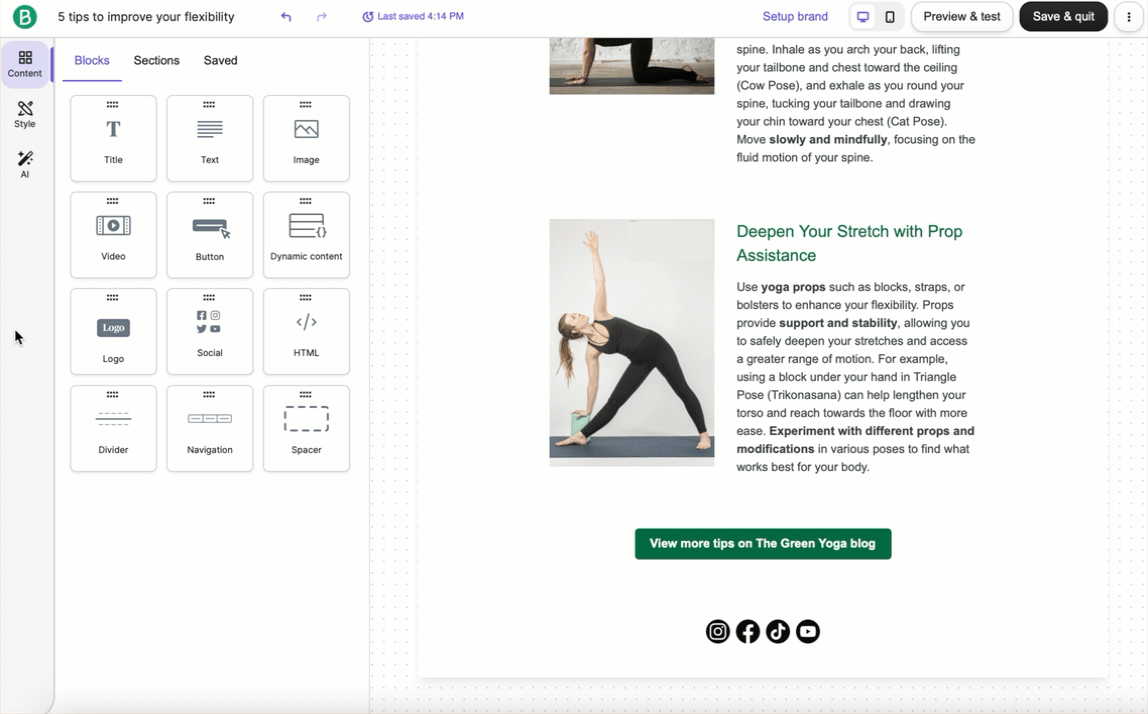The image size is (1148, 714).
Task: Redo the last undone action
Action: point(322,17)
